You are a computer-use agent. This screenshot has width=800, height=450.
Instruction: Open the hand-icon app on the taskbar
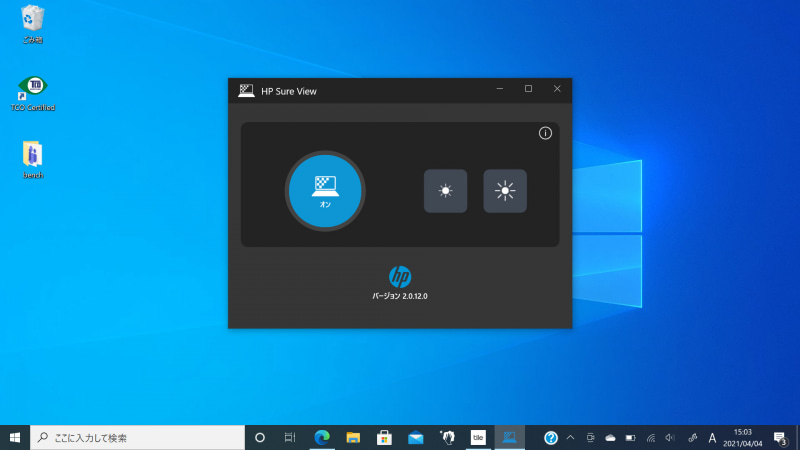447,438
